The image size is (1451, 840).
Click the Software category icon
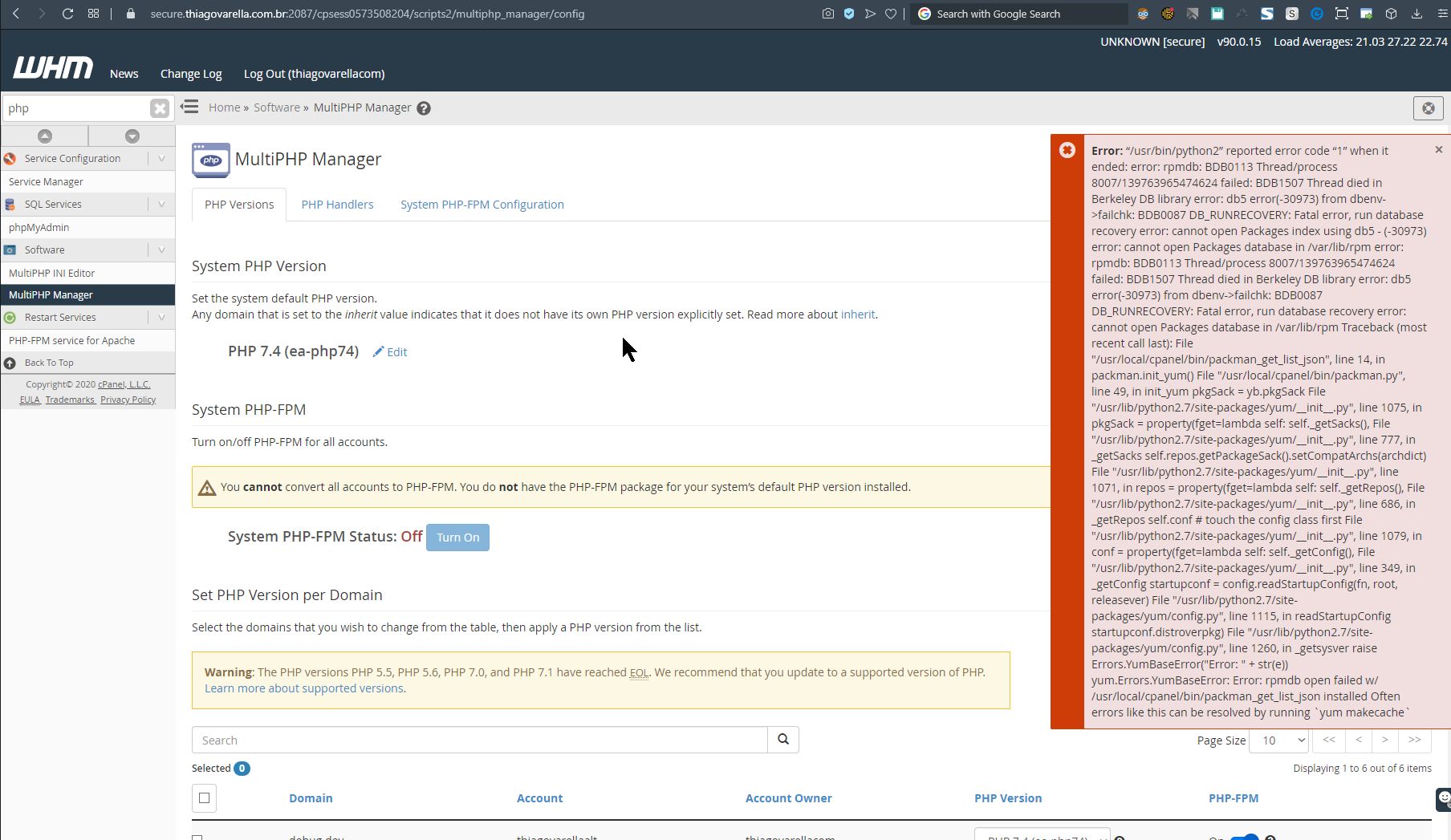coord(10,250)
